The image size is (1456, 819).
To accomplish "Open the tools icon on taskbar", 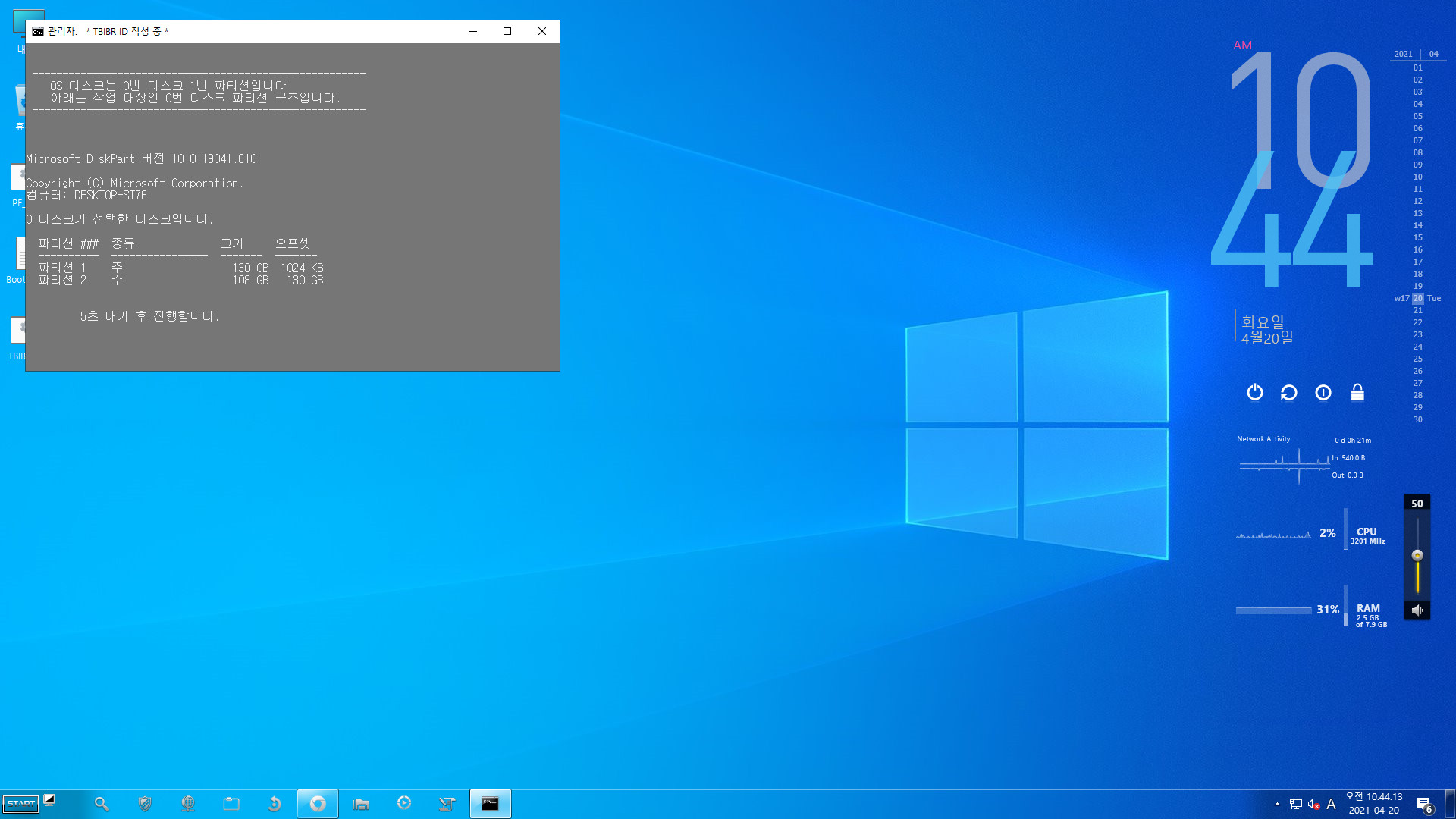I will [447, 804].
